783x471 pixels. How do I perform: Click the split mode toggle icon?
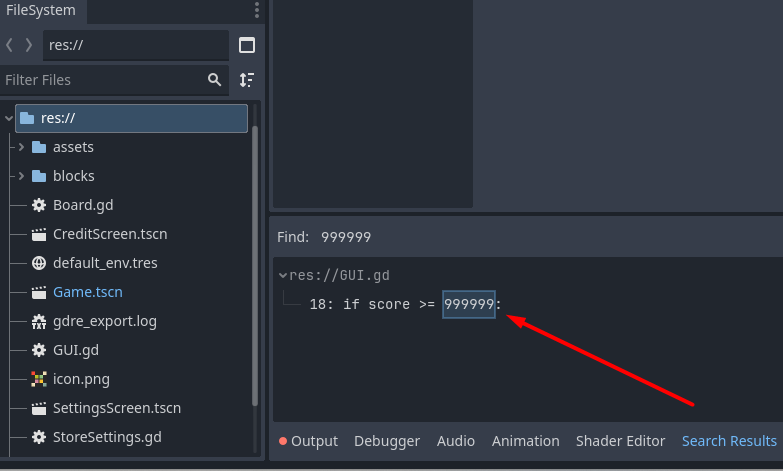[247, 45]
